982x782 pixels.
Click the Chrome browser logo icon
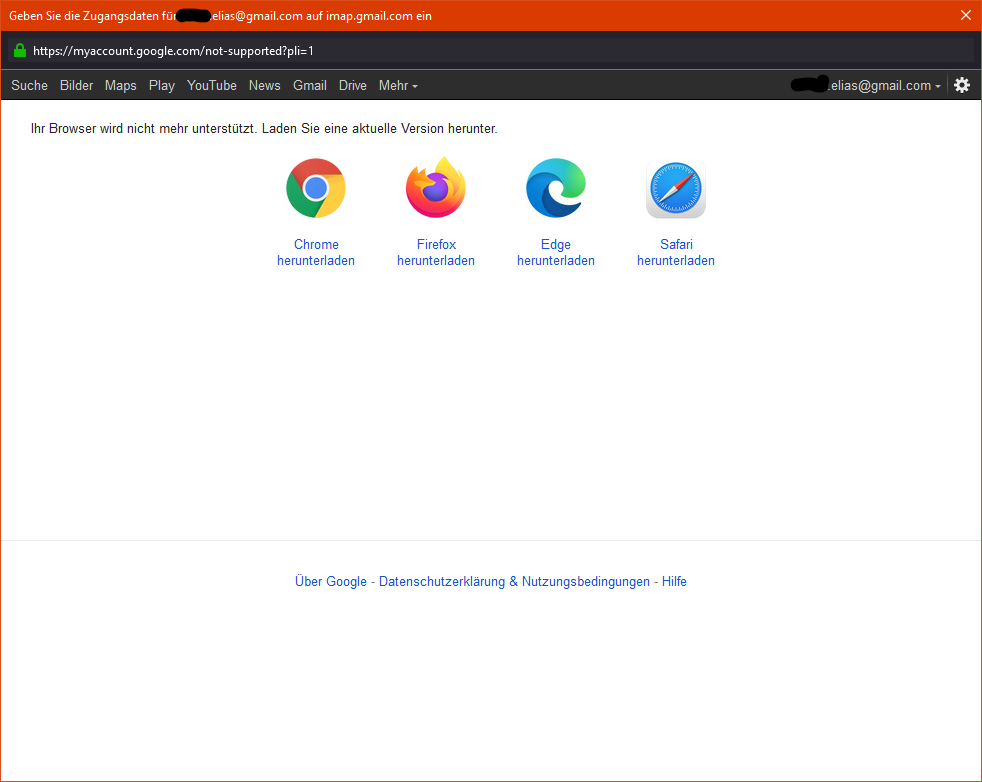tap(316, 188)
